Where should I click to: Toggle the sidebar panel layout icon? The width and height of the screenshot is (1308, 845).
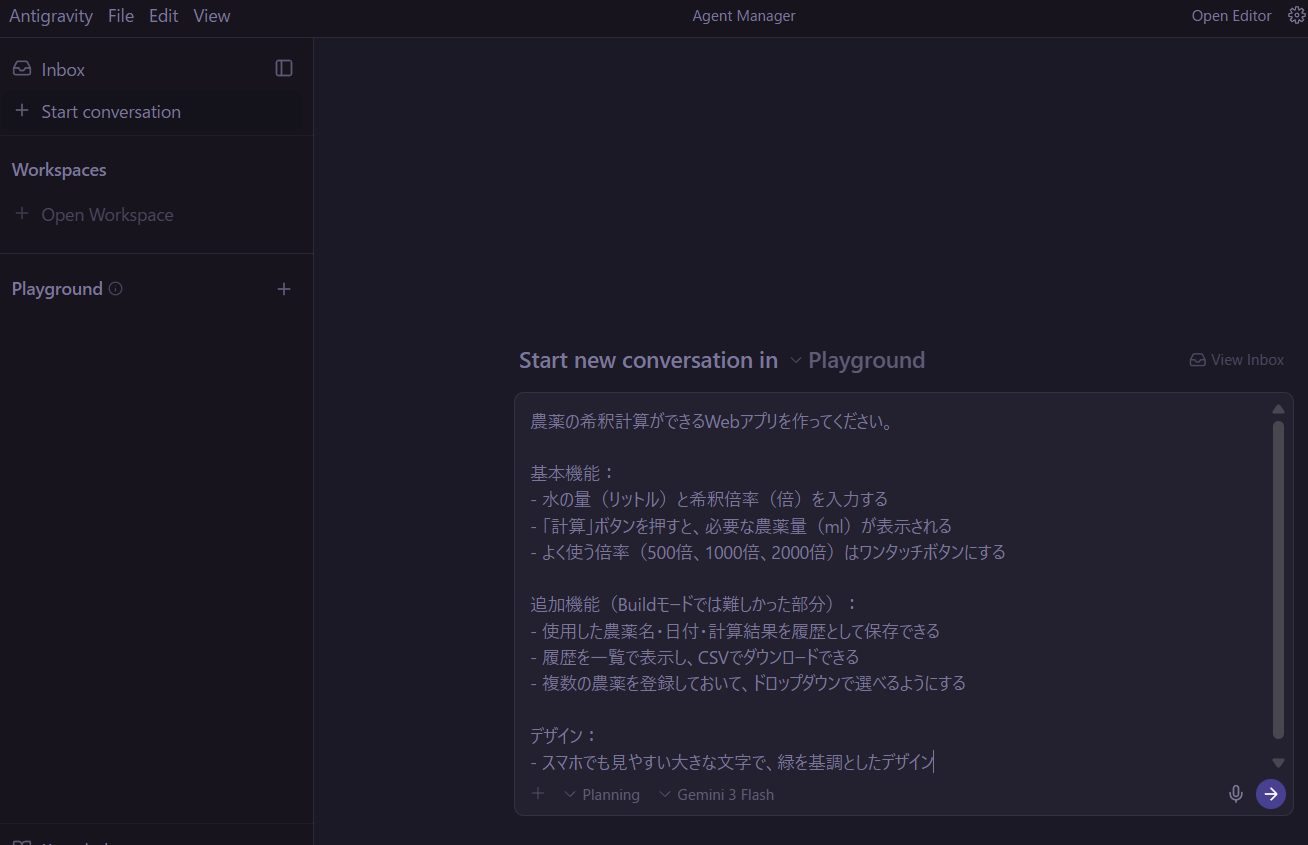click(283, 67)
